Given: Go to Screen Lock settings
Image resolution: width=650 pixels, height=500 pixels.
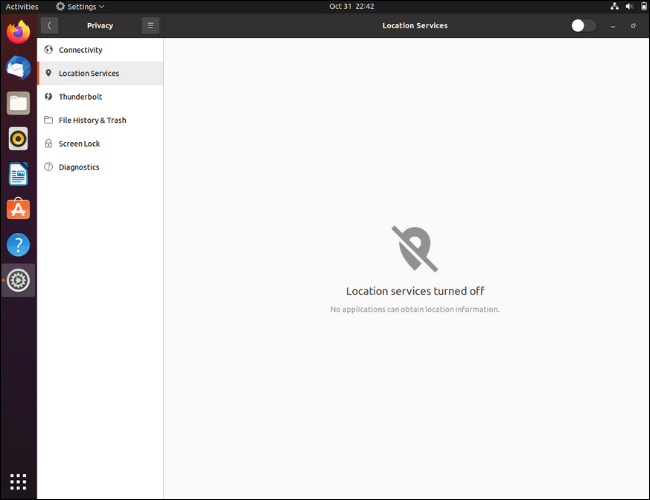Looking at the screenshot, I should pyautogui.click(x=100, y=143).
